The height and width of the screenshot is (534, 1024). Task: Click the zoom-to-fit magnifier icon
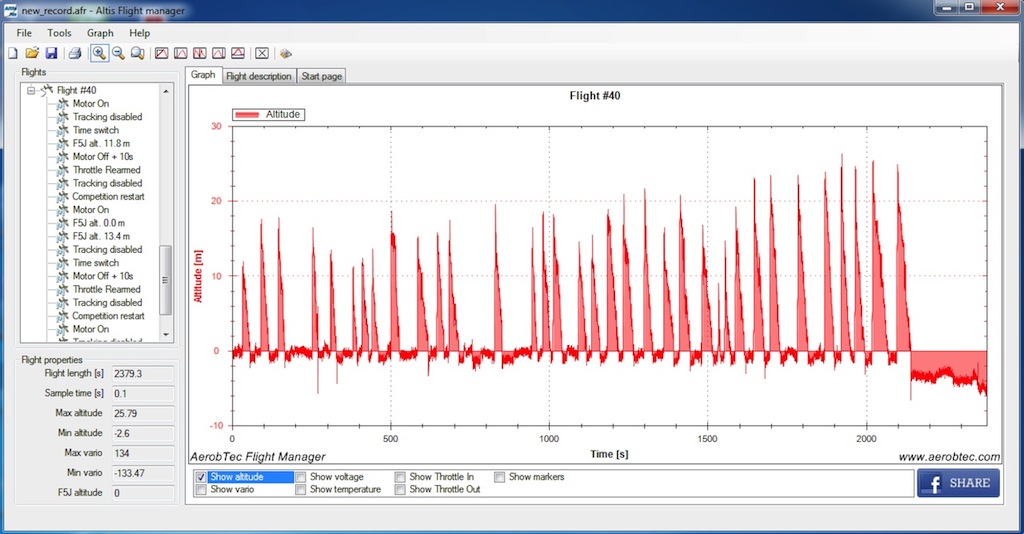coord(138,53)
